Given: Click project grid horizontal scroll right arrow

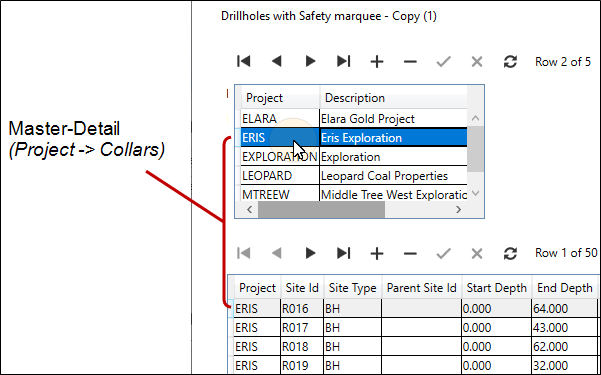Looking at the screenshot, I should pyautogui.click(x=458, y=209).
